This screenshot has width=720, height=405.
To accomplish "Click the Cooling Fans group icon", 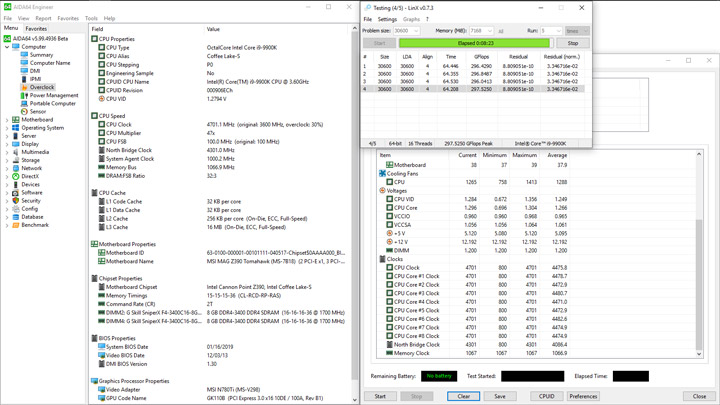I will point(382,174).
